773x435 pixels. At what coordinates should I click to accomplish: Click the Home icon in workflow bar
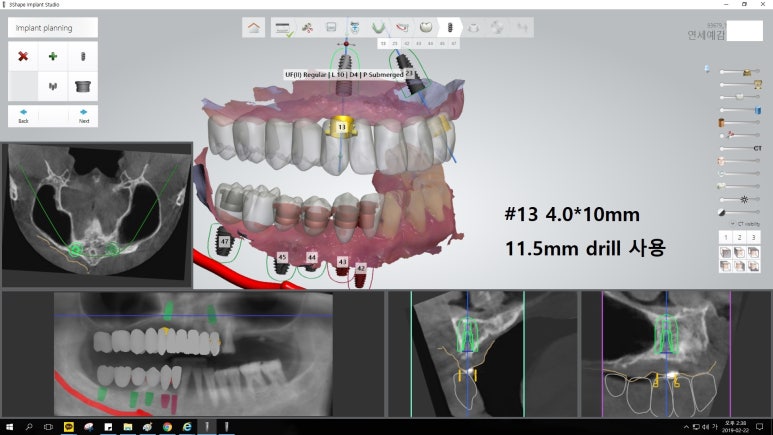click(x=255, y=28)
